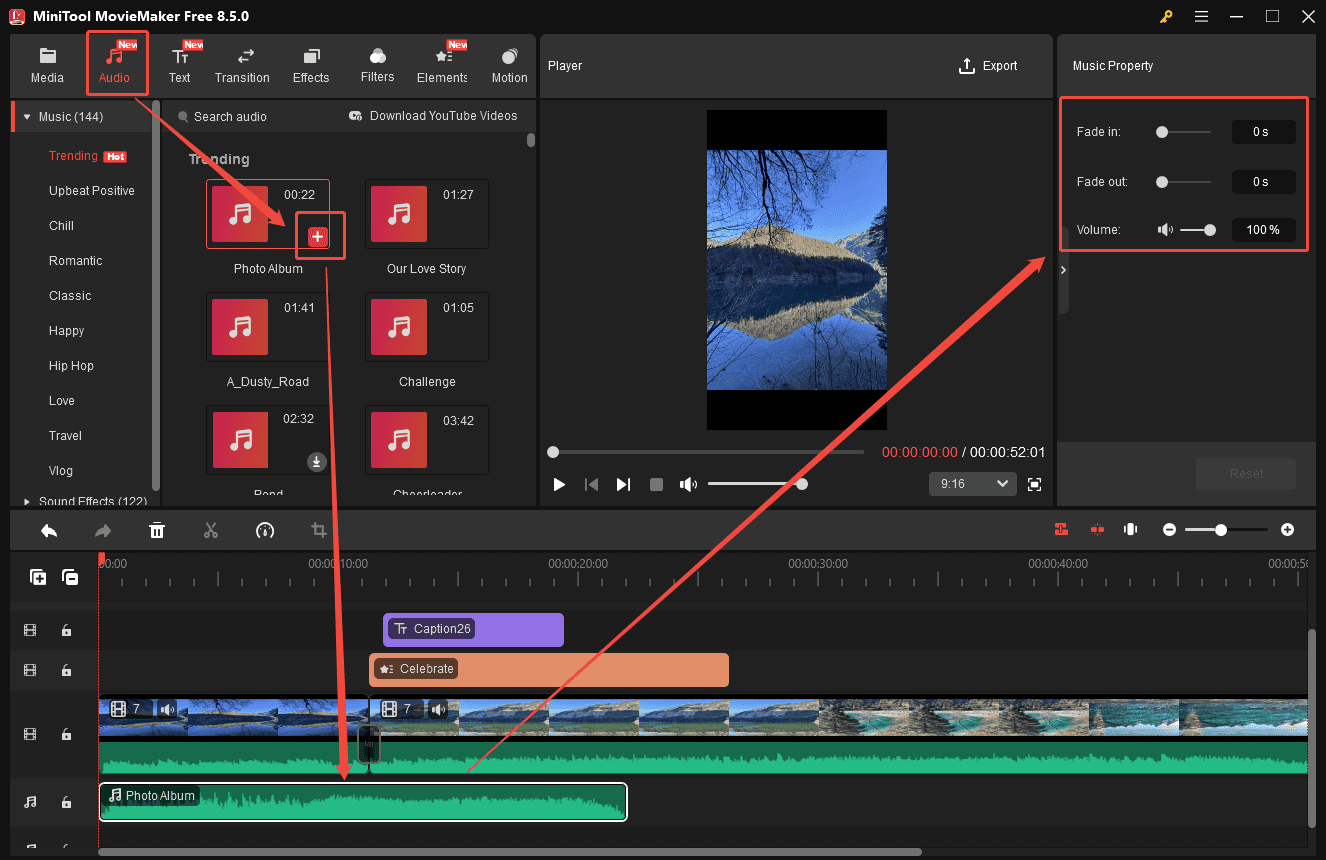This screenshot has height=860, width=1326.
Task: Select the Elements tool
Action: tap(441, 63)
